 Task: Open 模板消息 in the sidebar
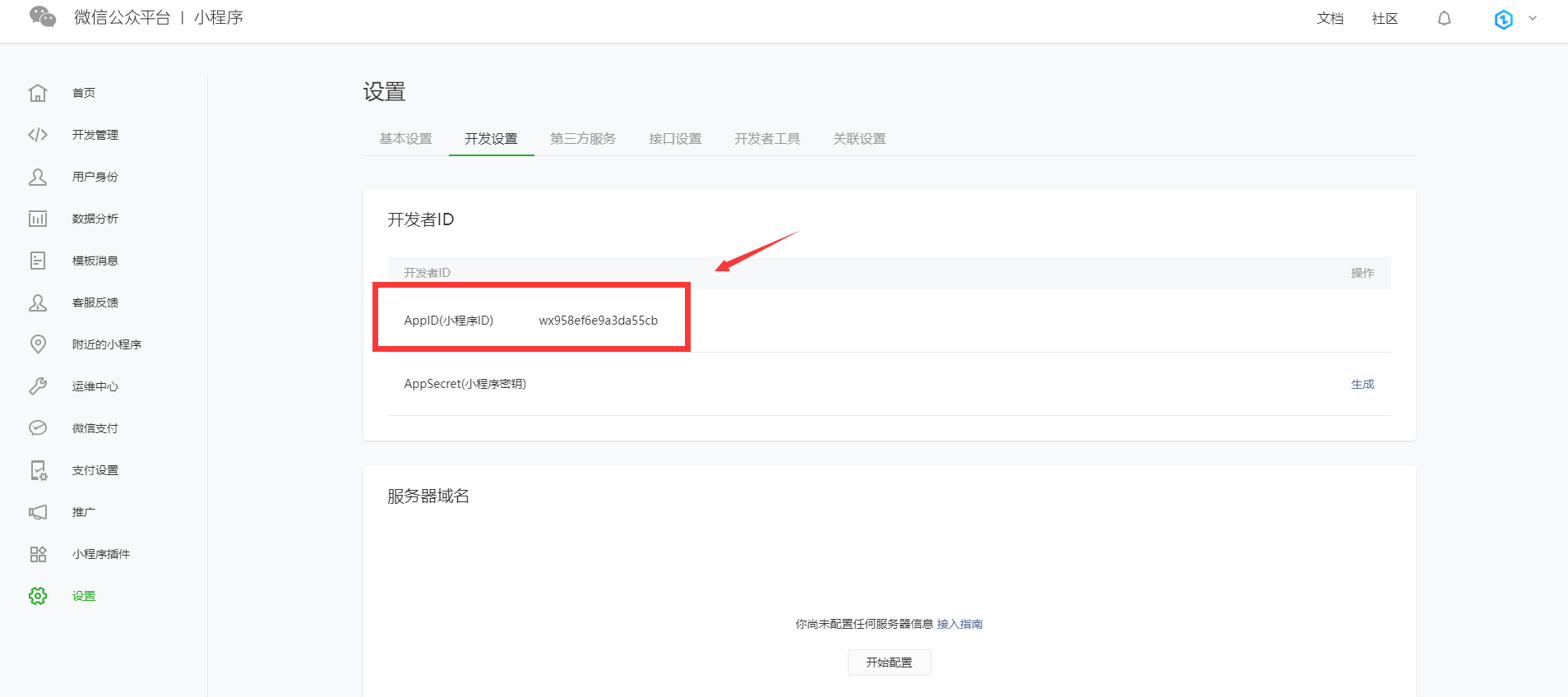[x=95, y=261]
